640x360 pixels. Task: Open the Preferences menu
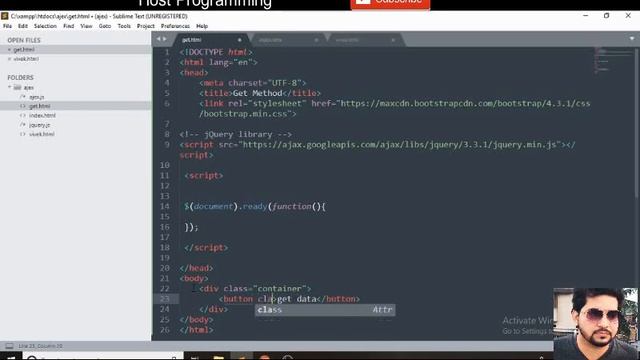point(175,26)
